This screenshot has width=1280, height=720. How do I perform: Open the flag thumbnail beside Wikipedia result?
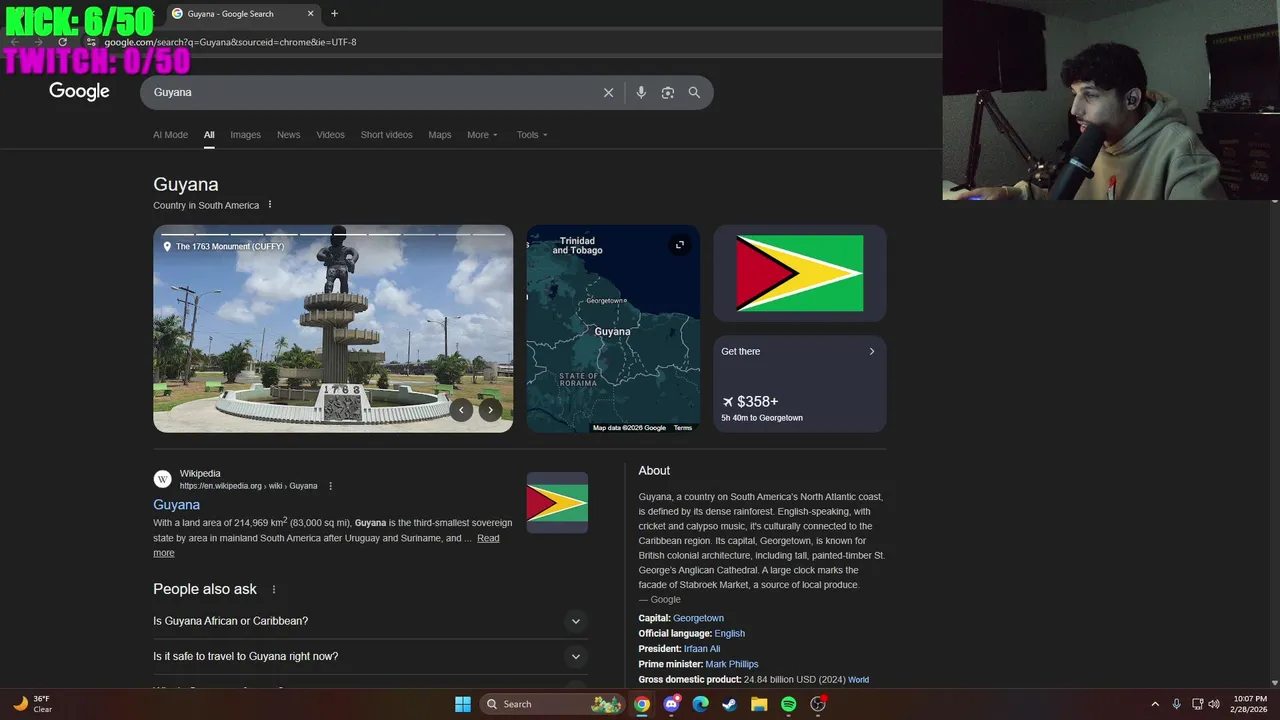(x=557, y=502)
